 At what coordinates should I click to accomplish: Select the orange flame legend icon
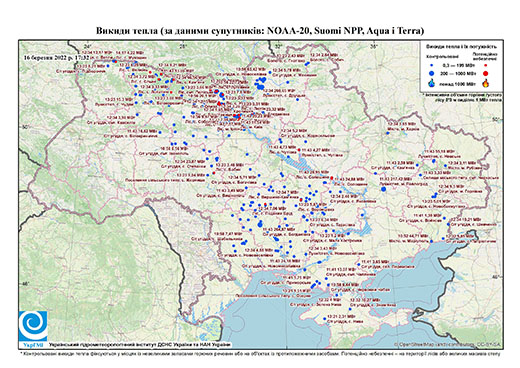click(486, 83)
